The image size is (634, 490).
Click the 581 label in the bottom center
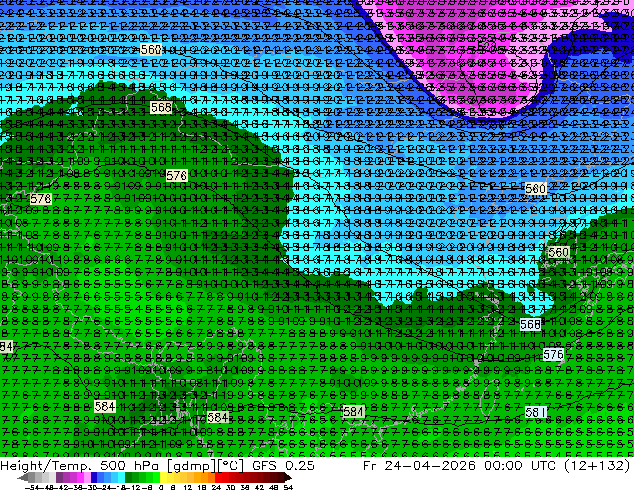coord(353,411)
